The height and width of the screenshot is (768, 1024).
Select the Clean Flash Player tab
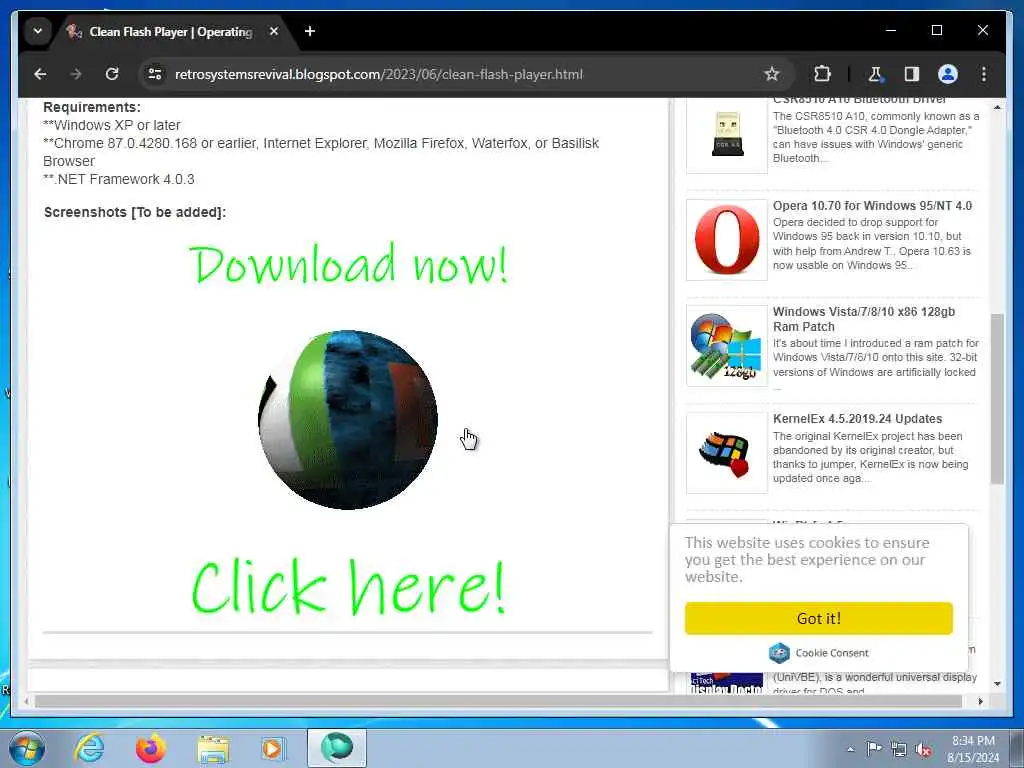(171, 31)
